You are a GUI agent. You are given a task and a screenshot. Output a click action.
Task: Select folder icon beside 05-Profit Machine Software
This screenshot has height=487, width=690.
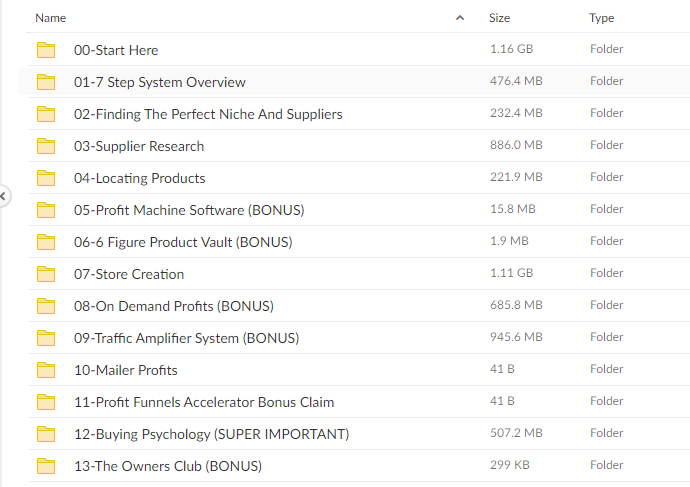(x=46, y=210)
